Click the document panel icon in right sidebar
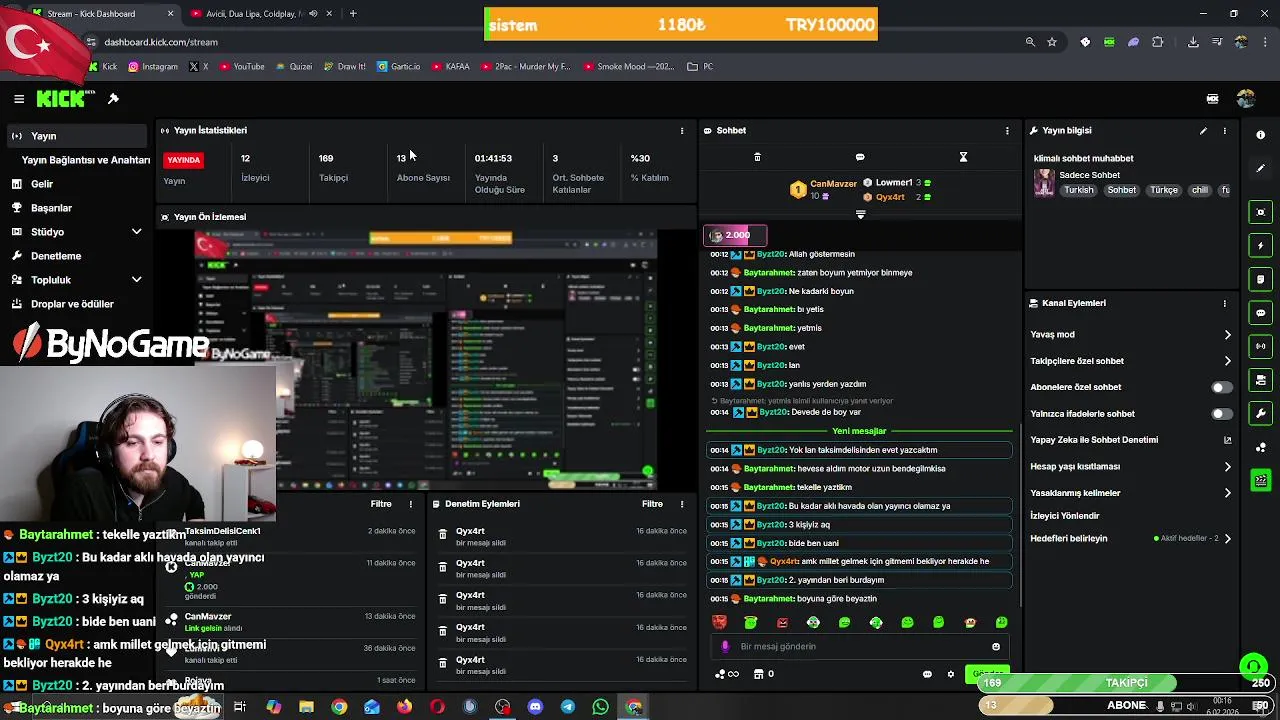The image size is (1280, 720). (1260, 279)
